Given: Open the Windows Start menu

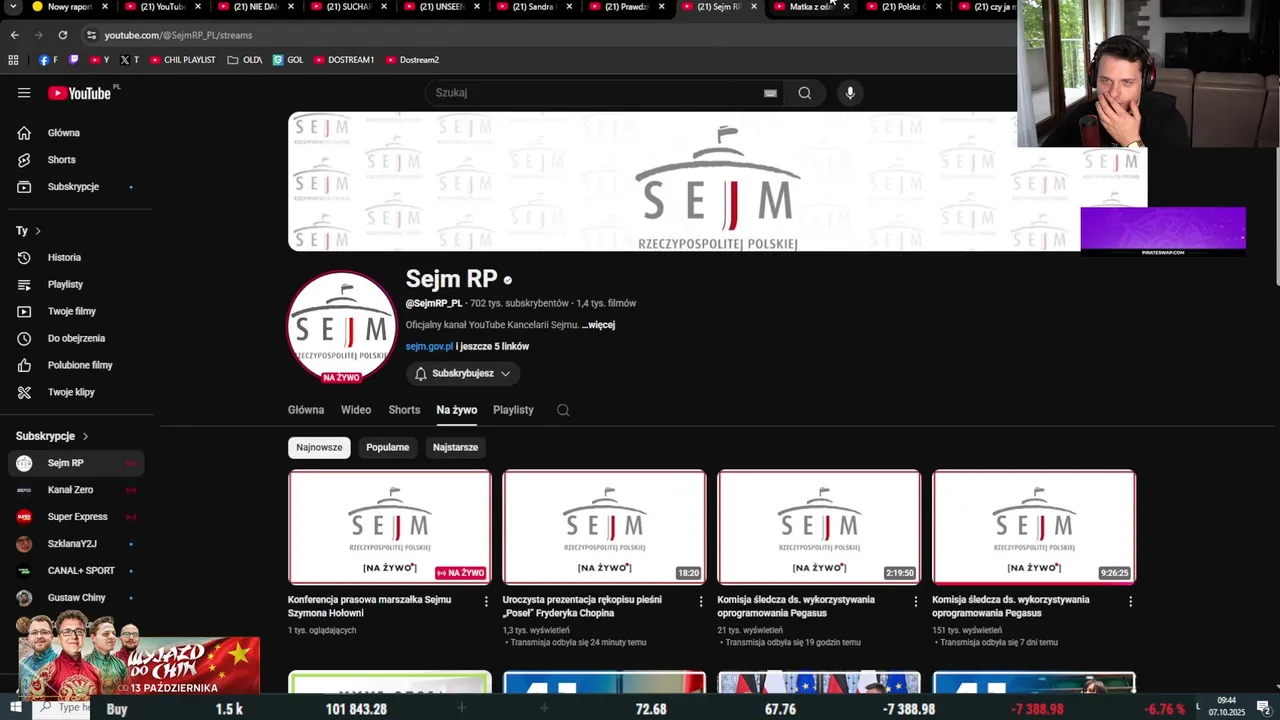Looking at the screenshot, I should pos(16,708).
